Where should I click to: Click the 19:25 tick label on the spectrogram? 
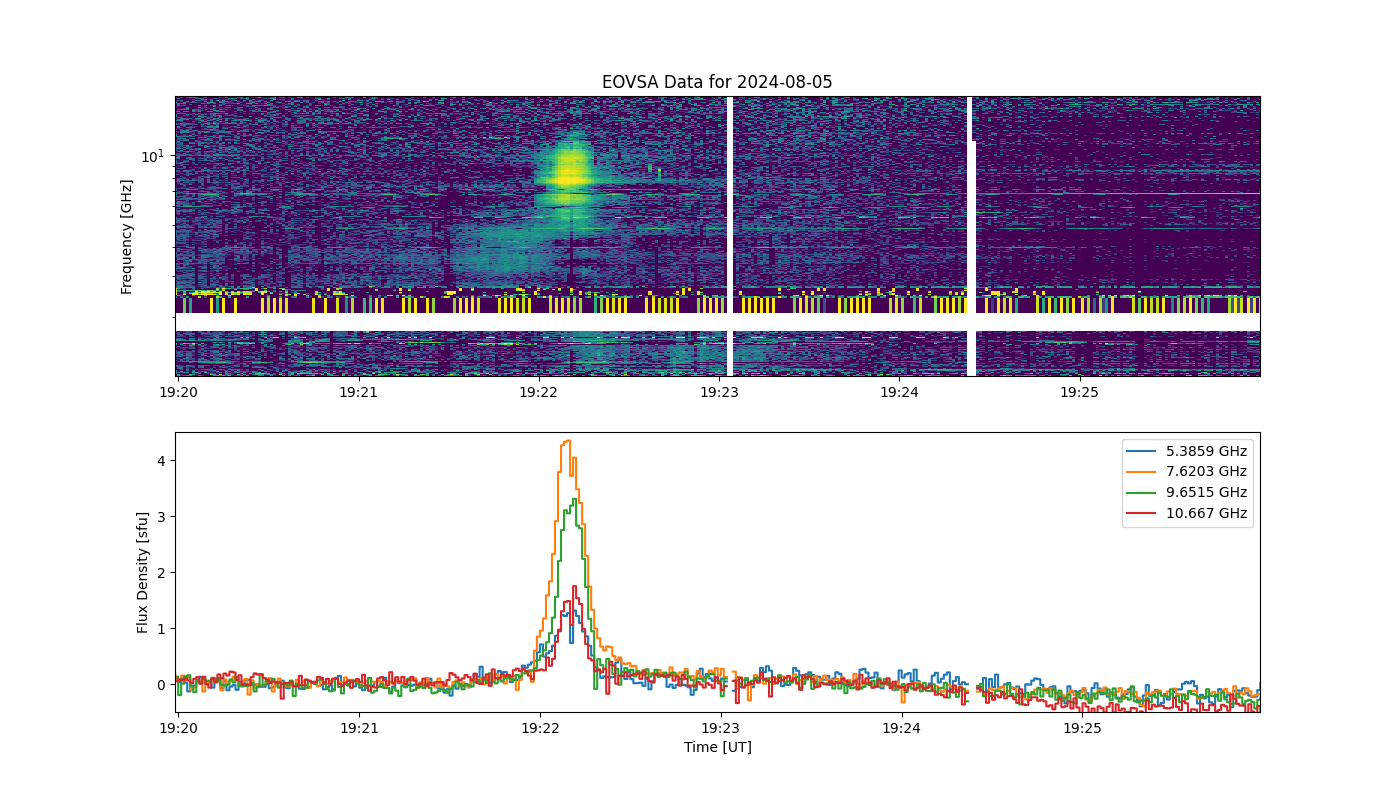coord(1080,392)
